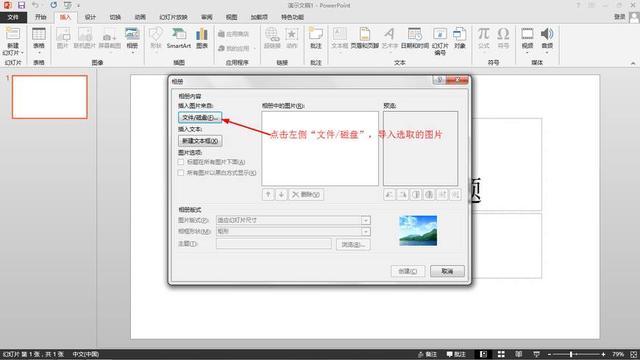Open the File (文件) tab
640x360 pixels.
(13, 17)
